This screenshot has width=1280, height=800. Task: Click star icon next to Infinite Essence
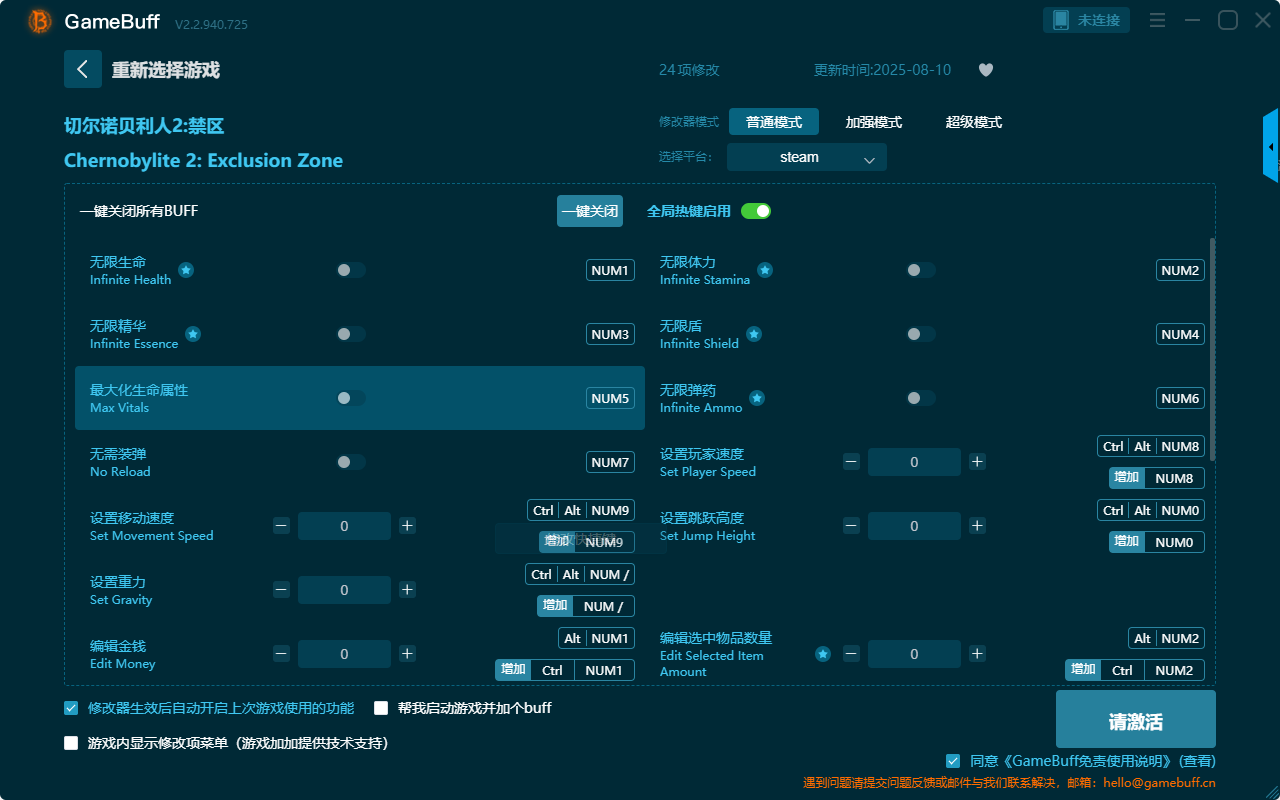pos(193,334)
